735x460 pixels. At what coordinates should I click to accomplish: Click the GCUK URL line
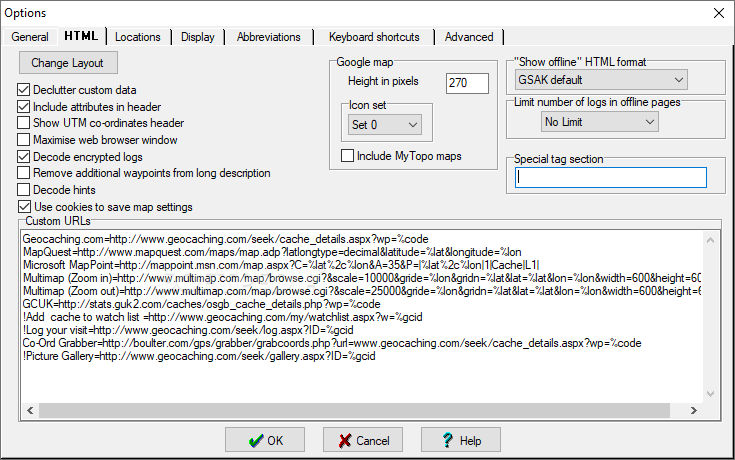pos(202,304)
